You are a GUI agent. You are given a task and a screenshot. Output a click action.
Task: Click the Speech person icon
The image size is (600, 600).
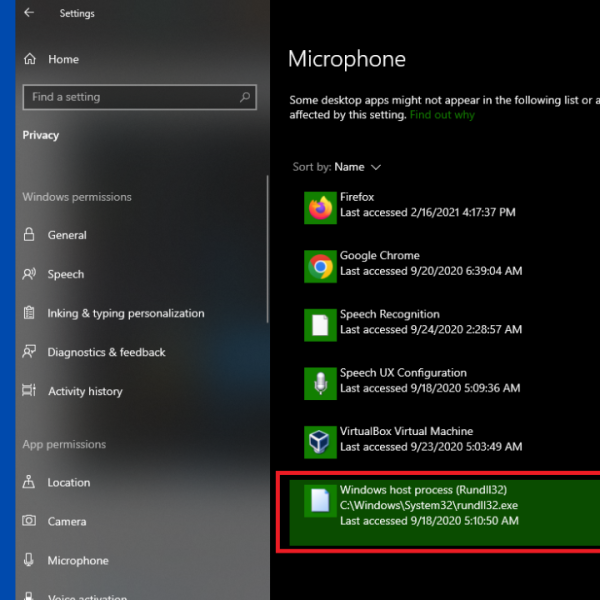click(29, 274)
